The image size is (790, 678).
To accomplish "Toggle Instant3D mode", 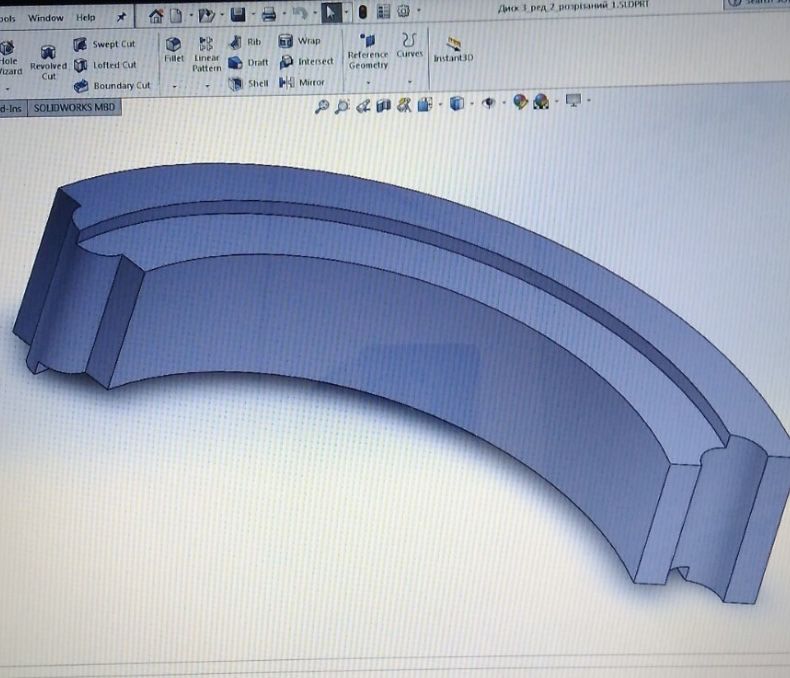I will [453, 49].
